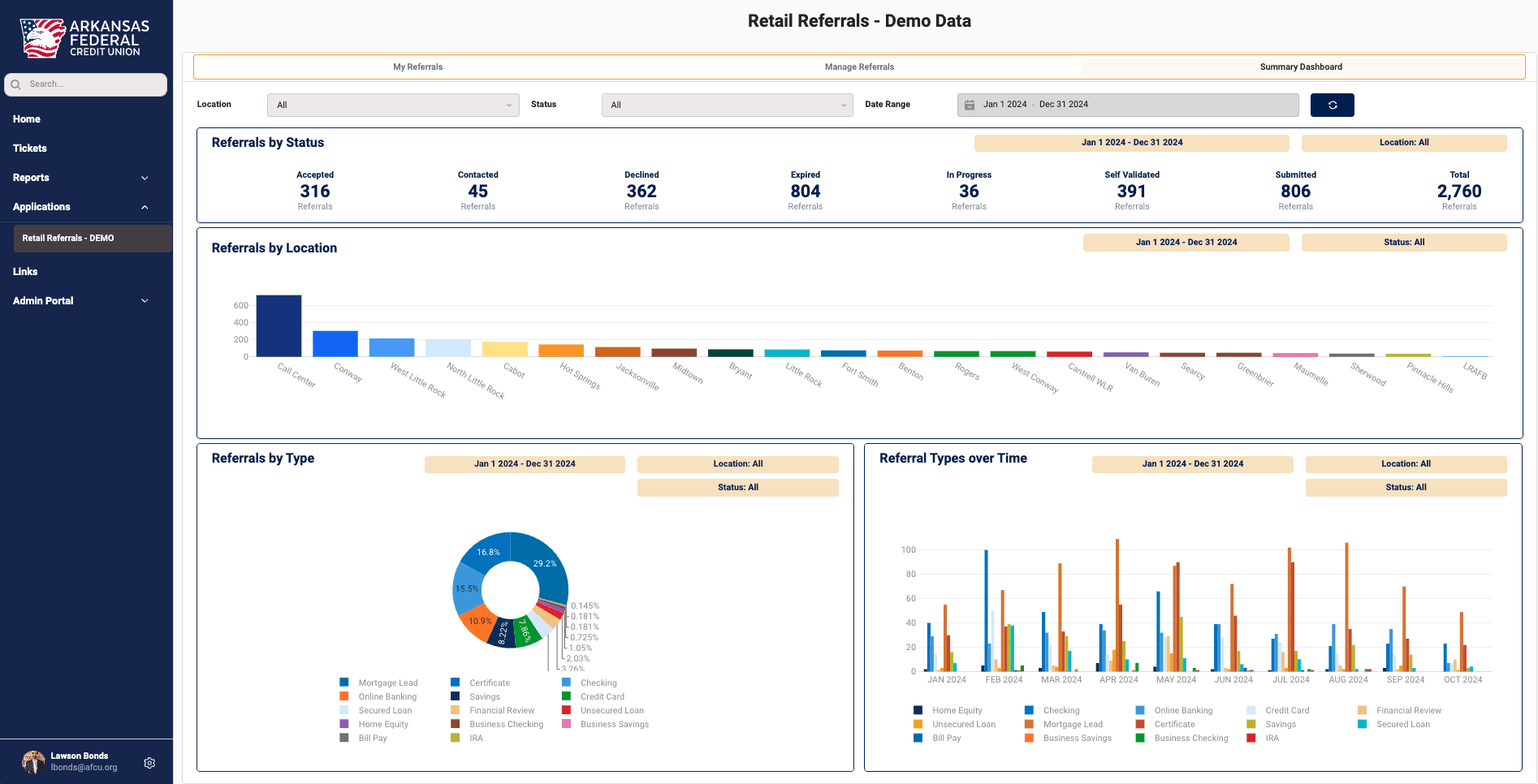Click the calendar icon in Date Range
The width and height of the screenshot is (1538, 784).
click(970, 105)
